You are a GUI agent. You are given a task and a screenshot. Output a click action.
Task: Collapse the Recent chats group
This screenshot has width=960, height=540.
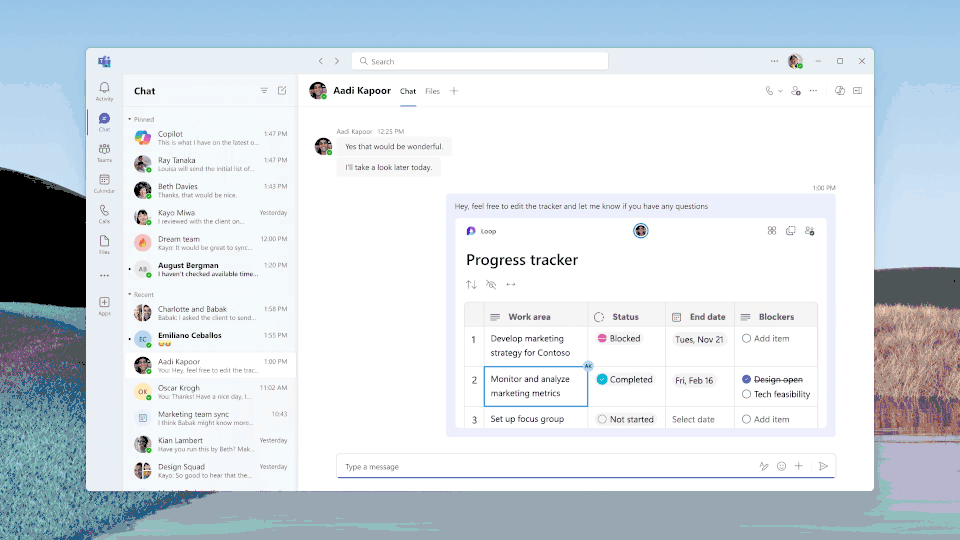click(x=130, y=294)
